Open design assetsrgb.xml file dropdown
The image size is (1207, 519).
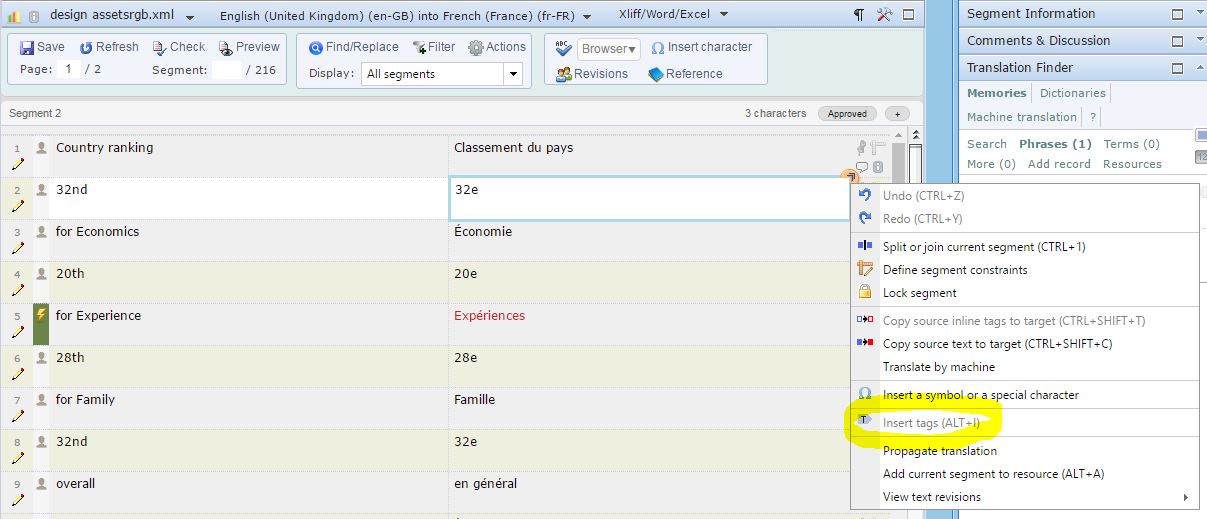click(x=189, y=17)
